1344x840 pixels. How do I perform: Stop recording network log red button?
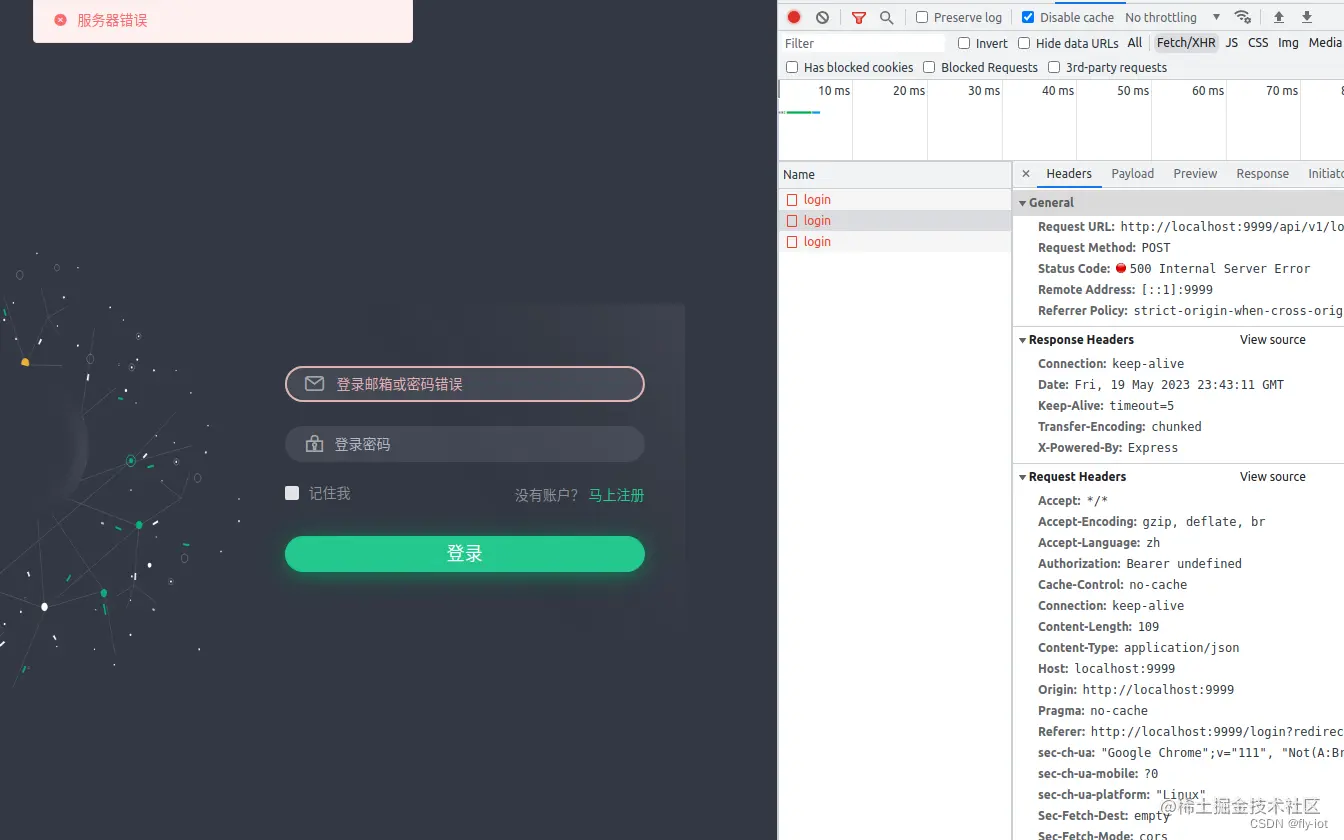tap(794, 17)
